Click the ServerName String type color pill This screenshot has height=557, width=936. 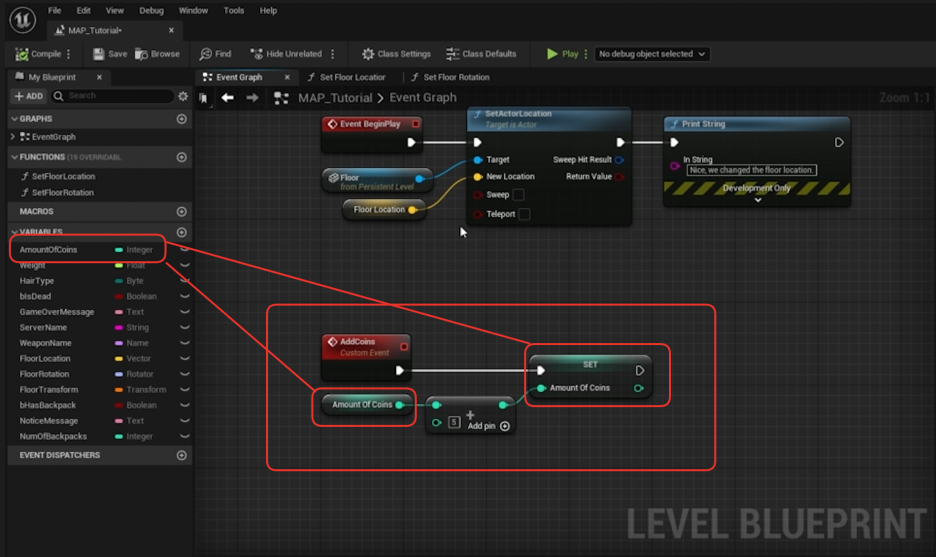[119, 327]
